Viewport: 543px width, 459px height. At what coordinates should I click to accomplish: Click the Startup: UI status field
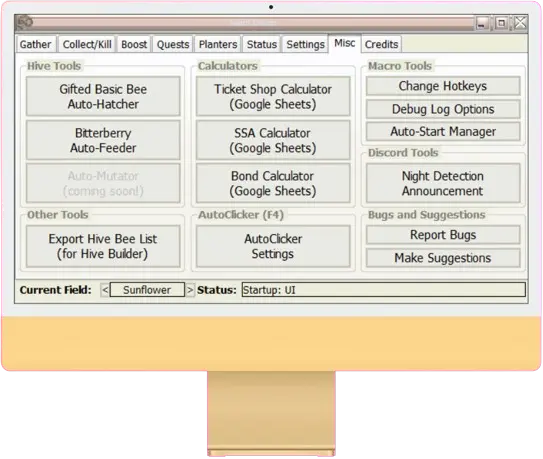tap(384, 290)
